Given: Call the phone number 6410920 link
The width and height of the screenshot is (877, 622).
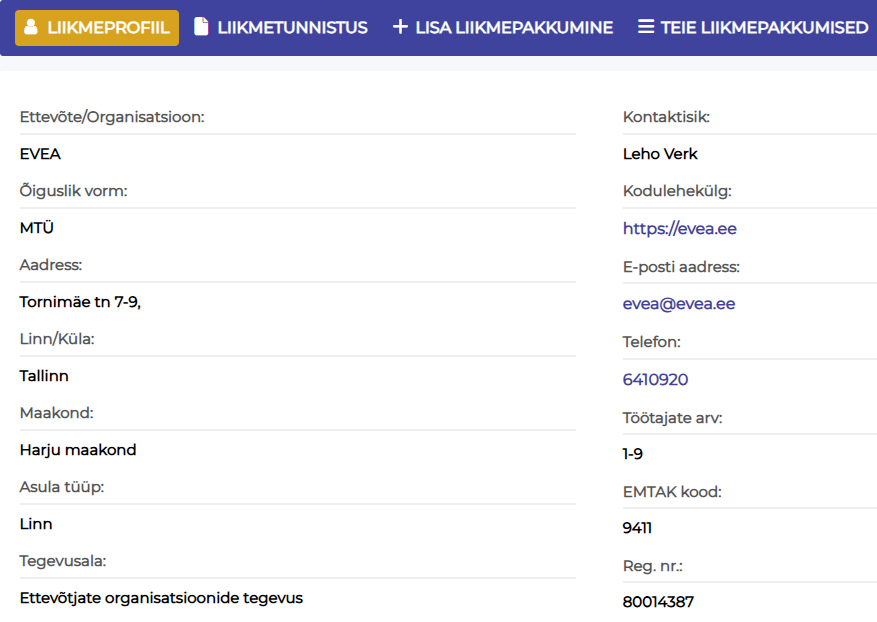Looking at the screenshot, I should [x=655, y=380].
